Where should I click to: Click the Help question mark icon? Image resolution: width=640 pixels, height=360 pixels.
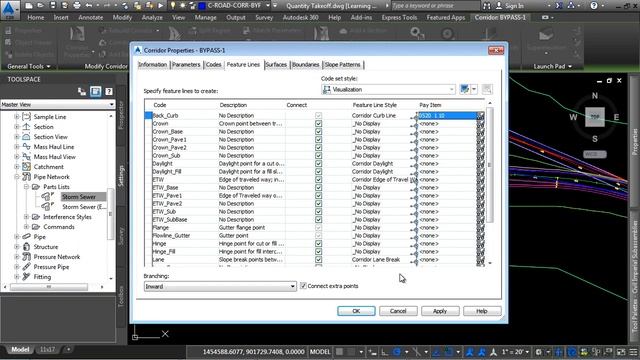594,6
